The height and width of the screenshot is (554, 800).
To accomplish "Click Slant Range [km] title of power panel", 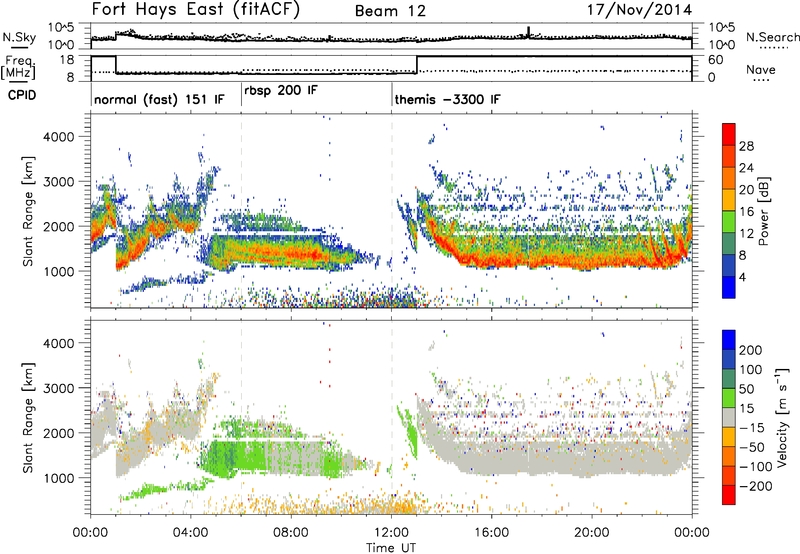I will [28, 211].
